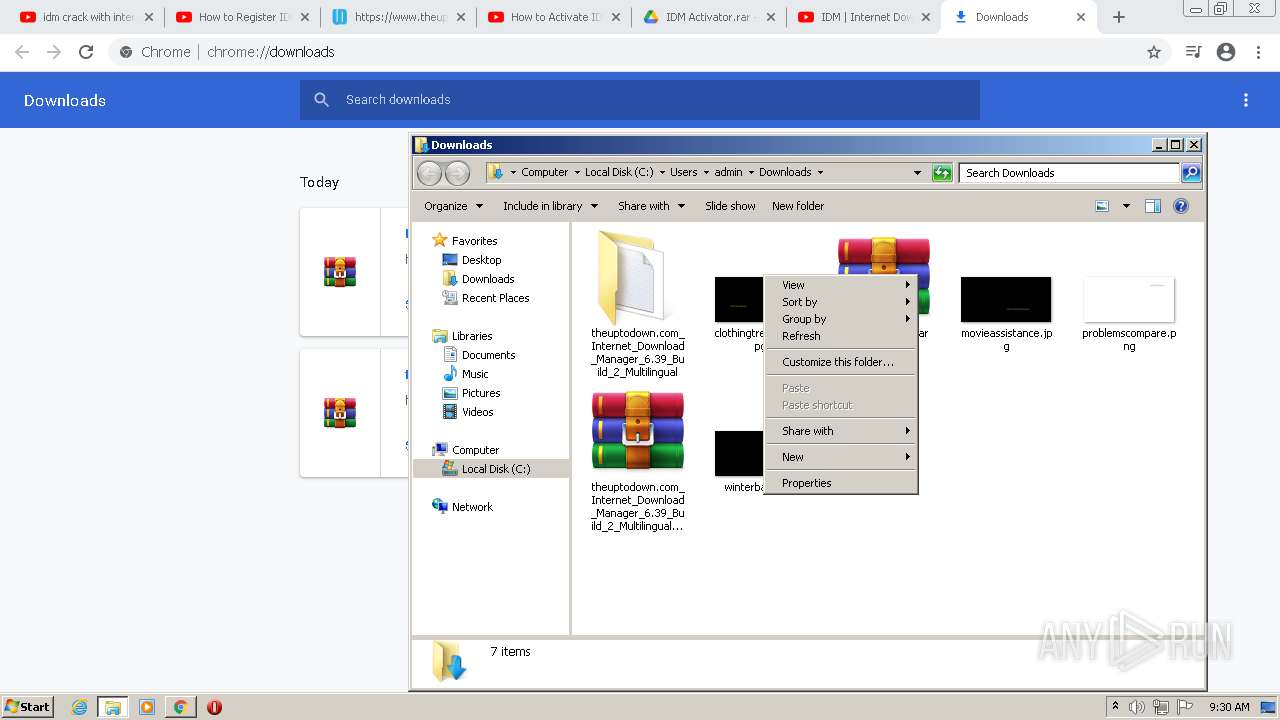Switch to How to Register IDM tab

[242, 17]
